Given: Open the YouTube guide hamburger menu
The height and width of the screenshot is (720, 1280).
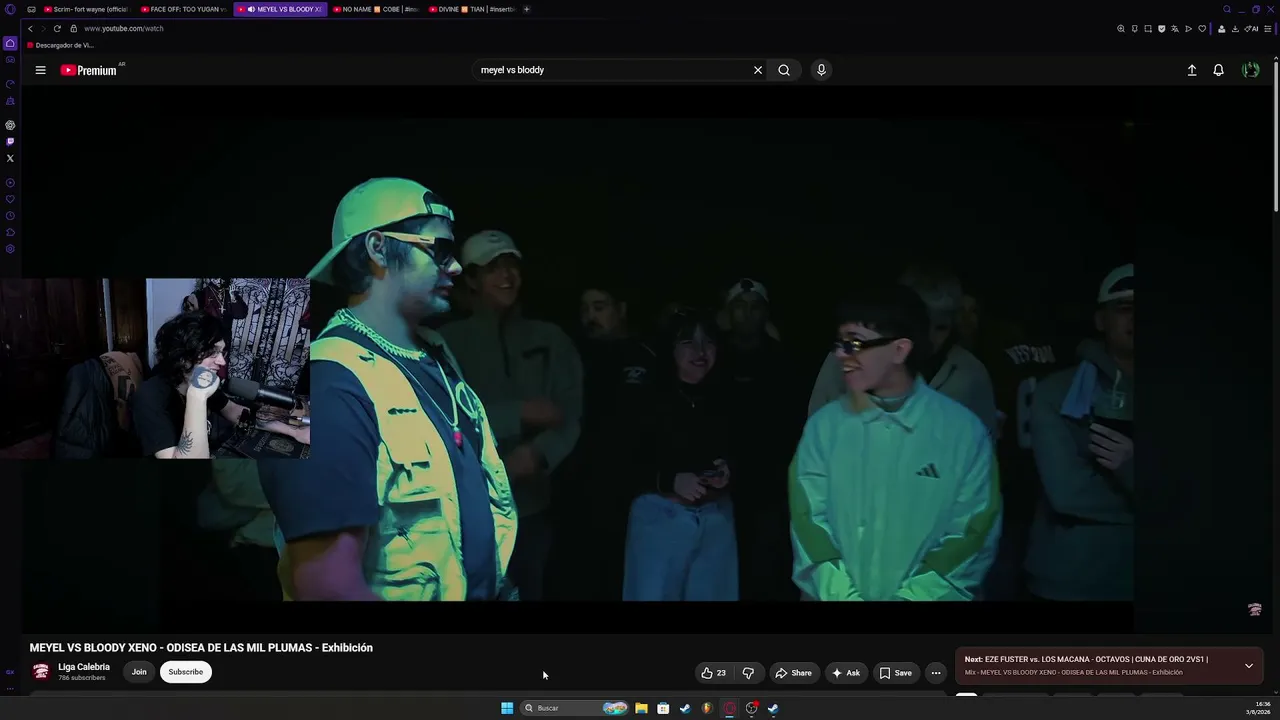Looking at the screenshot, I should [x=40, y=70].
